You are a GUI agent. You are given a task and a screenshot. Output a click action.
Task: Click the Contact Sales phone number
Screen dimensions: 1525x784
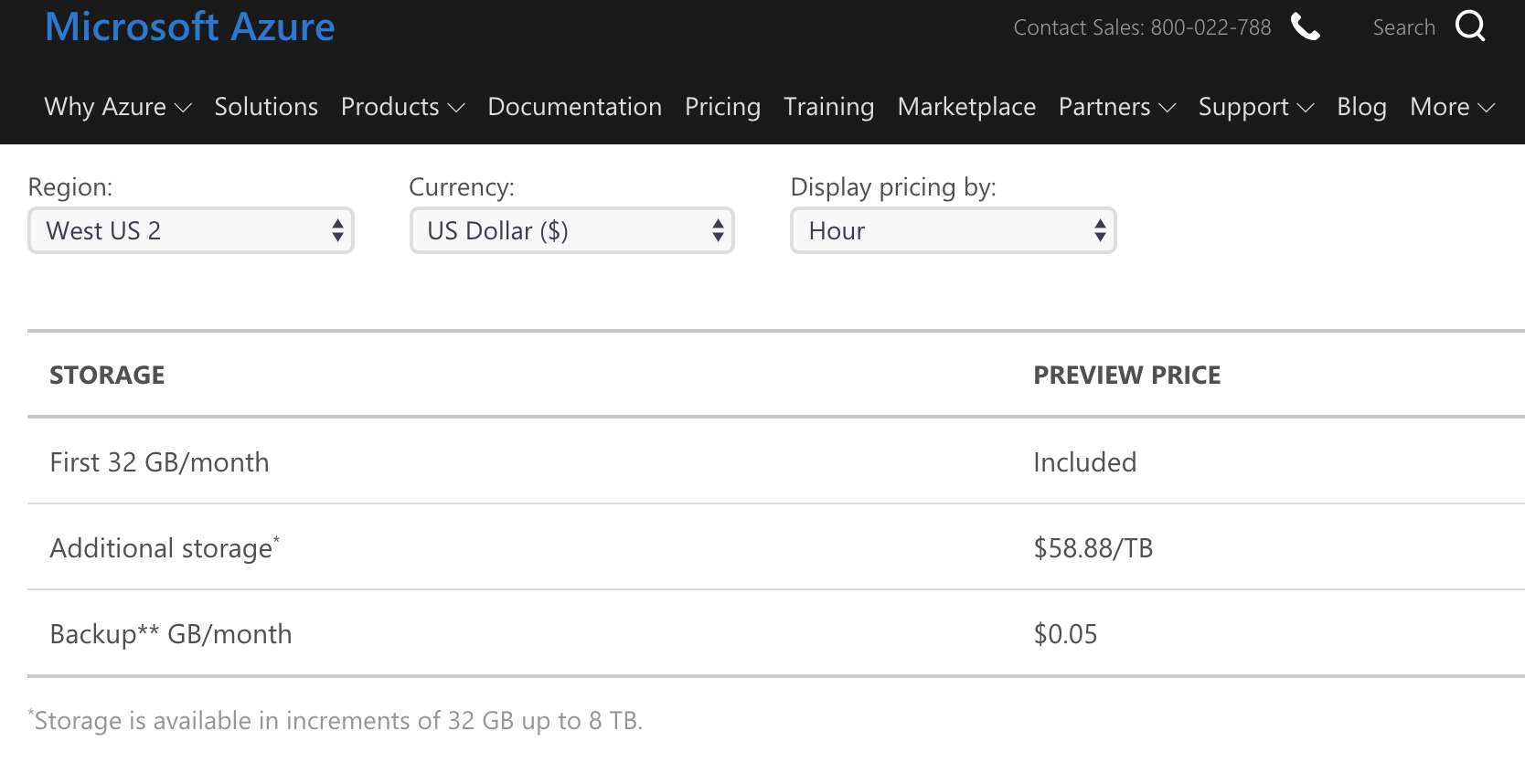(1142, 27)
